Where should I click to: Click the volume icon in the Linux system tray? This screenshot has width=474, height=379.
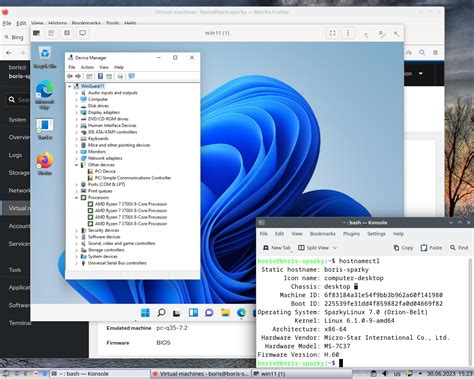(384, 374)
